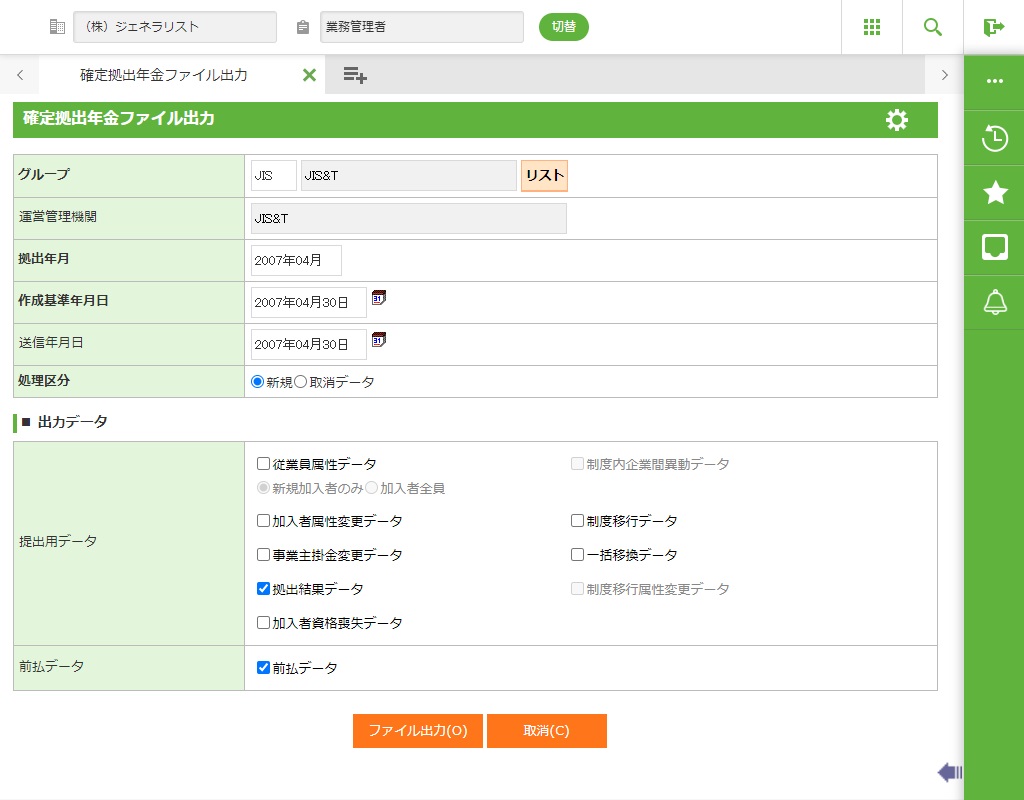Open the inbox tray icon in sidebar
The image size is (1024, 800).
click(x=995, y=247)
